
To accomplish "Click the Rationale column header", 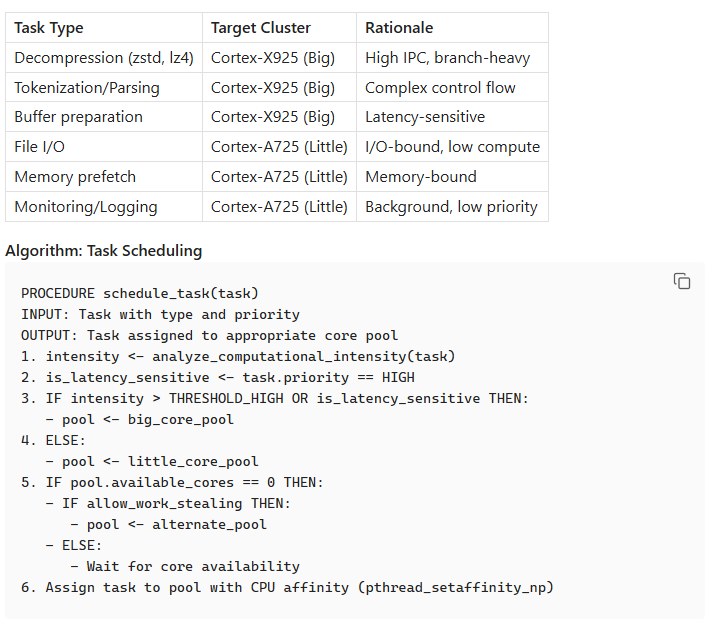I will pos(399,28).
